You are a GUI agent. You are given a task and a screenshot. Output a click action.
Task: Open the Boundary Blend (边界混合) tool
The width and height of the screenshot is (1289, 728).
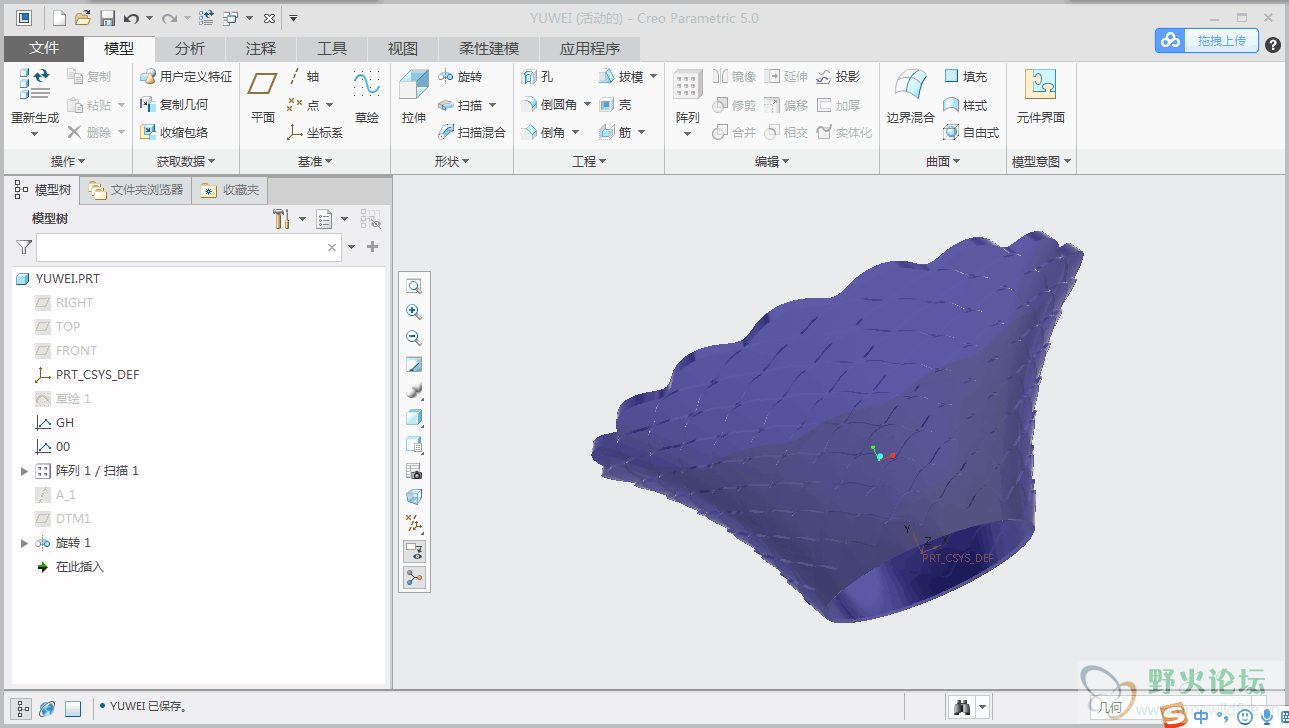[x=910, y=98]
